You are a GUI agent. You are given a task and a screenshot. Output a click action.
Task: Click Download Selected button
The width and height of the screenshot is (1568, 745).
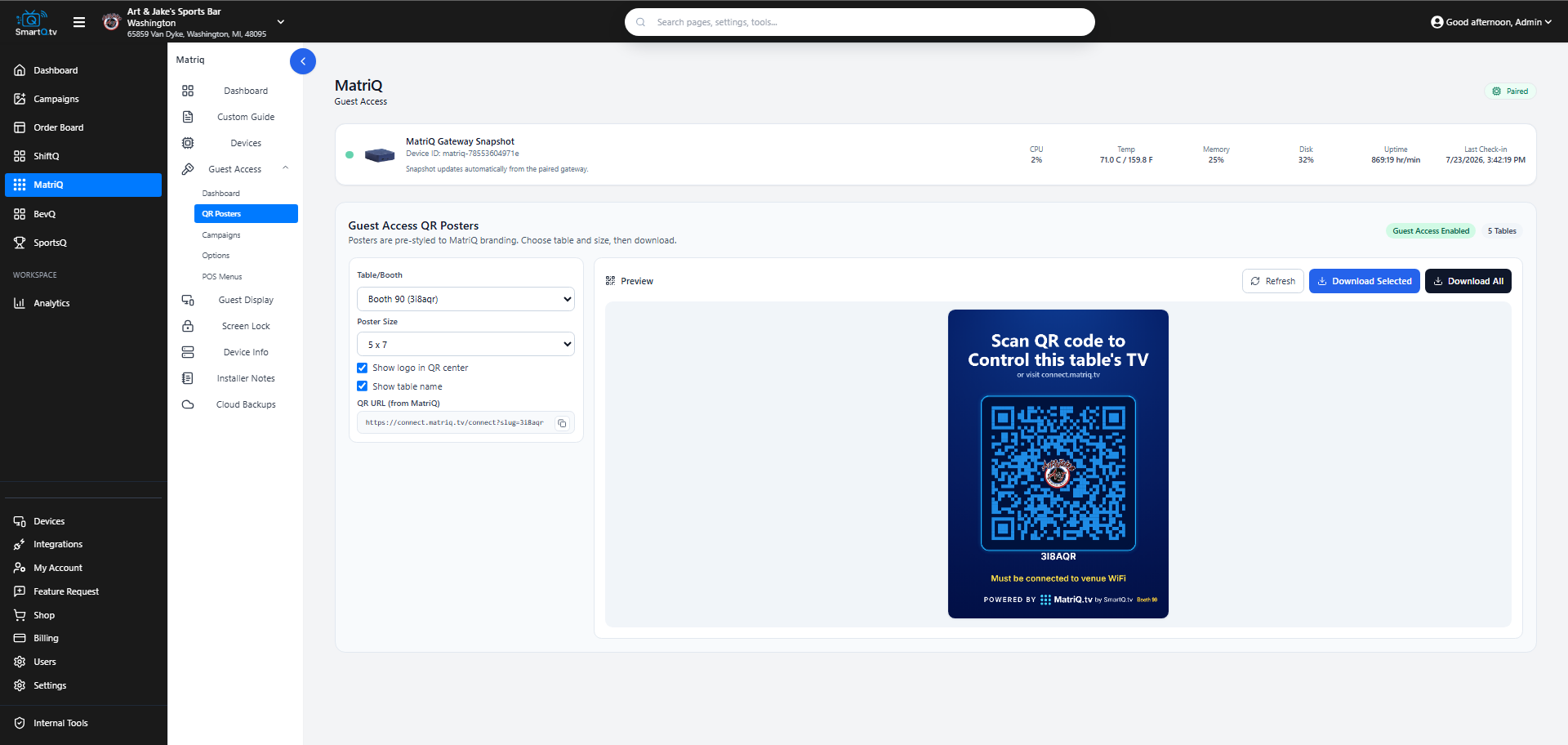[1364, 281]
